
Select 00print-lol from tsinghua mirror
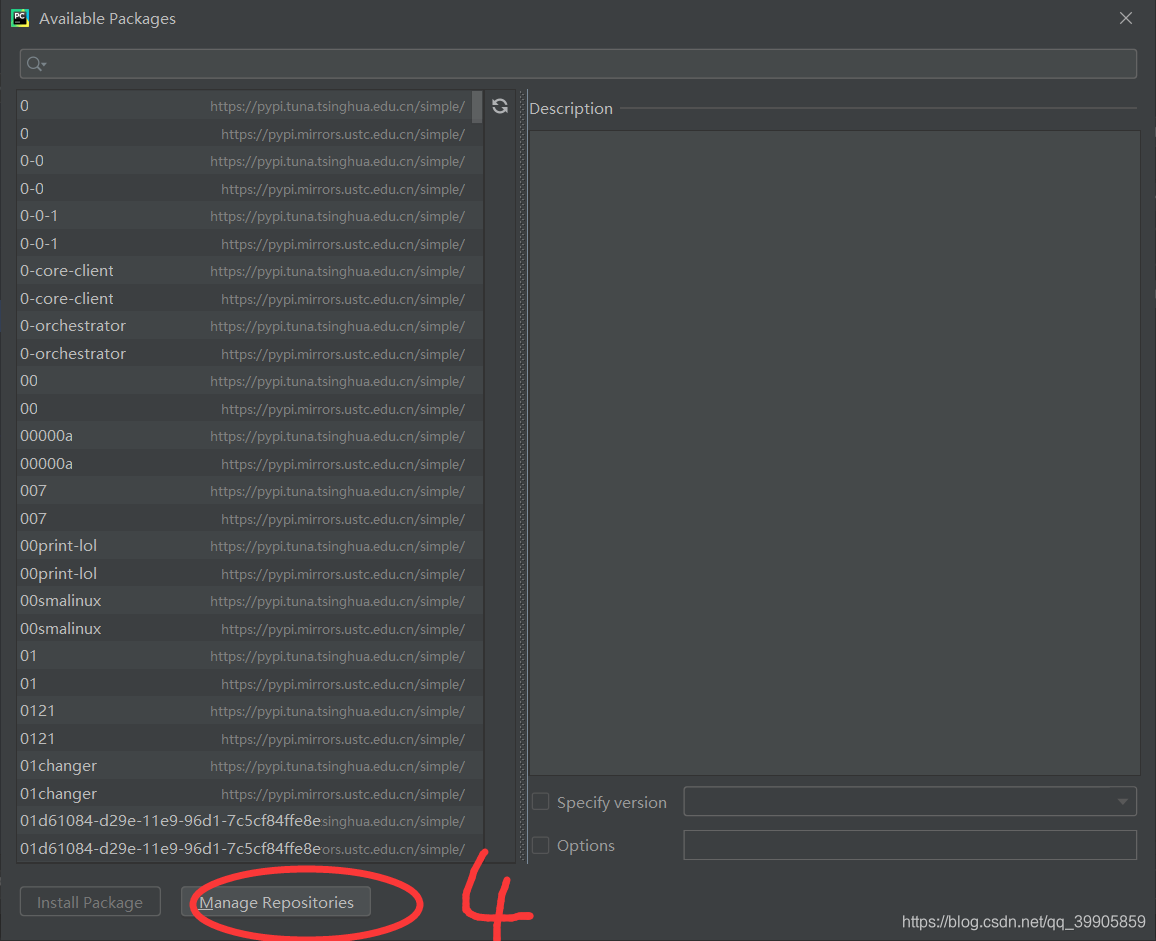(250, 546)
